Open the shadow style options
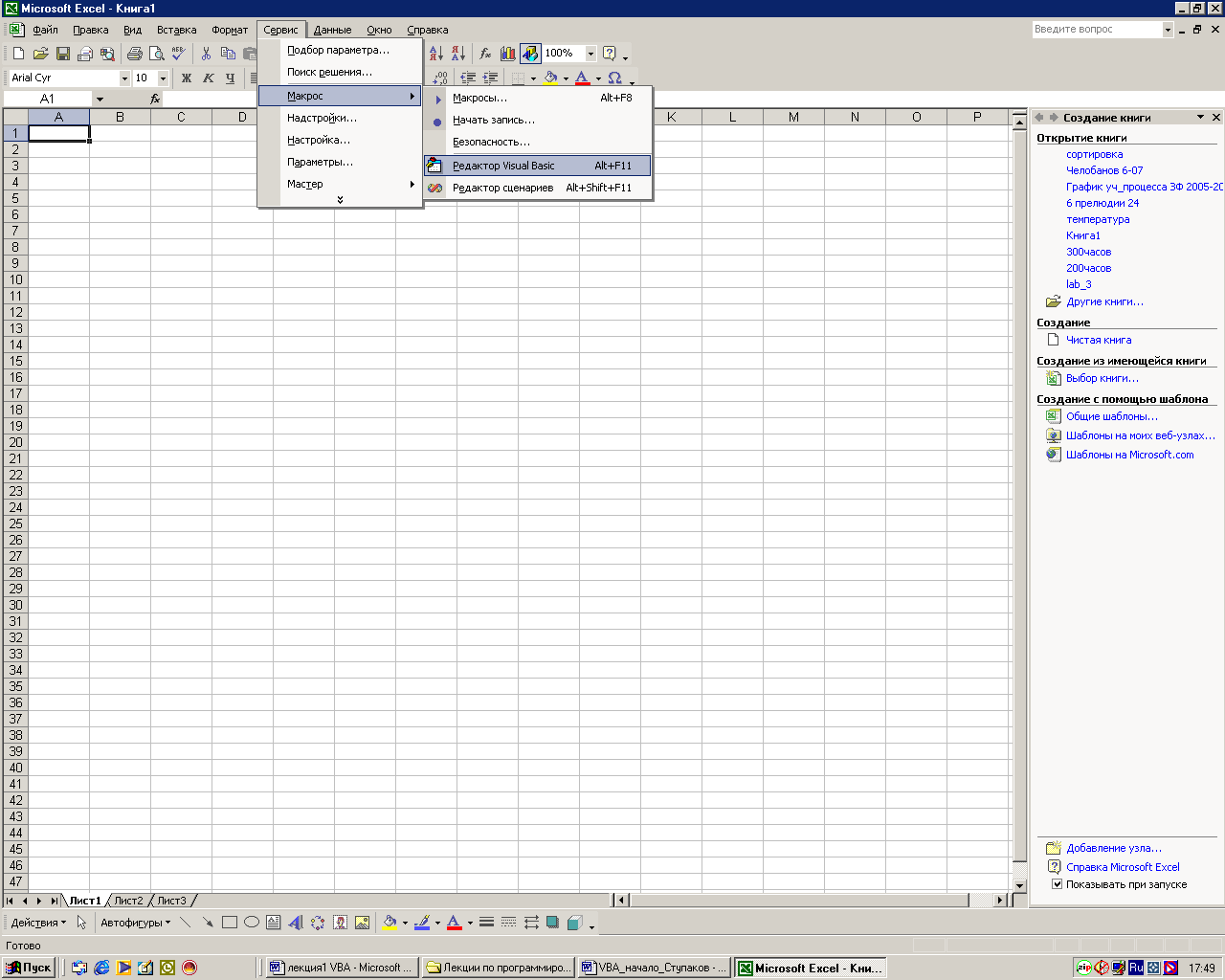 pyautogui.click(x=552, y=923)
